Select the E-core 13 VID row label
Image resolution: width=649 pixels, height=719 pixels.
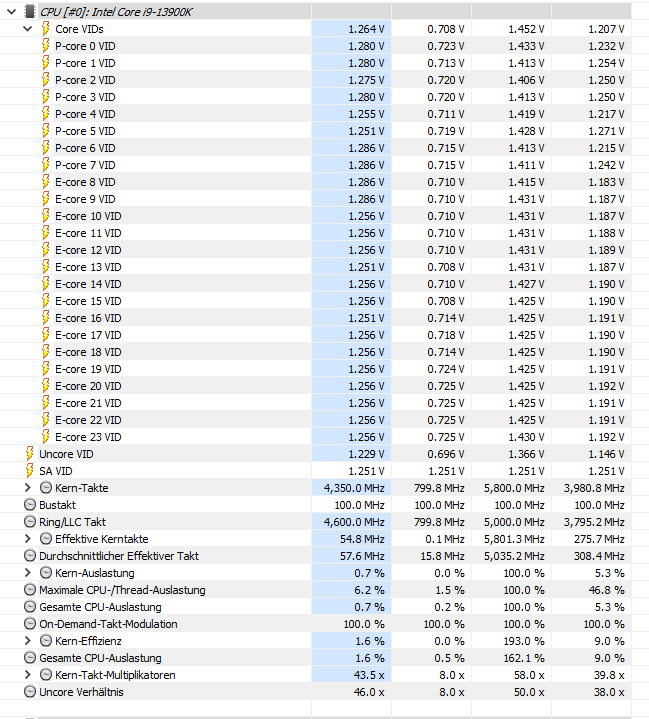click(x=88, y=267)
